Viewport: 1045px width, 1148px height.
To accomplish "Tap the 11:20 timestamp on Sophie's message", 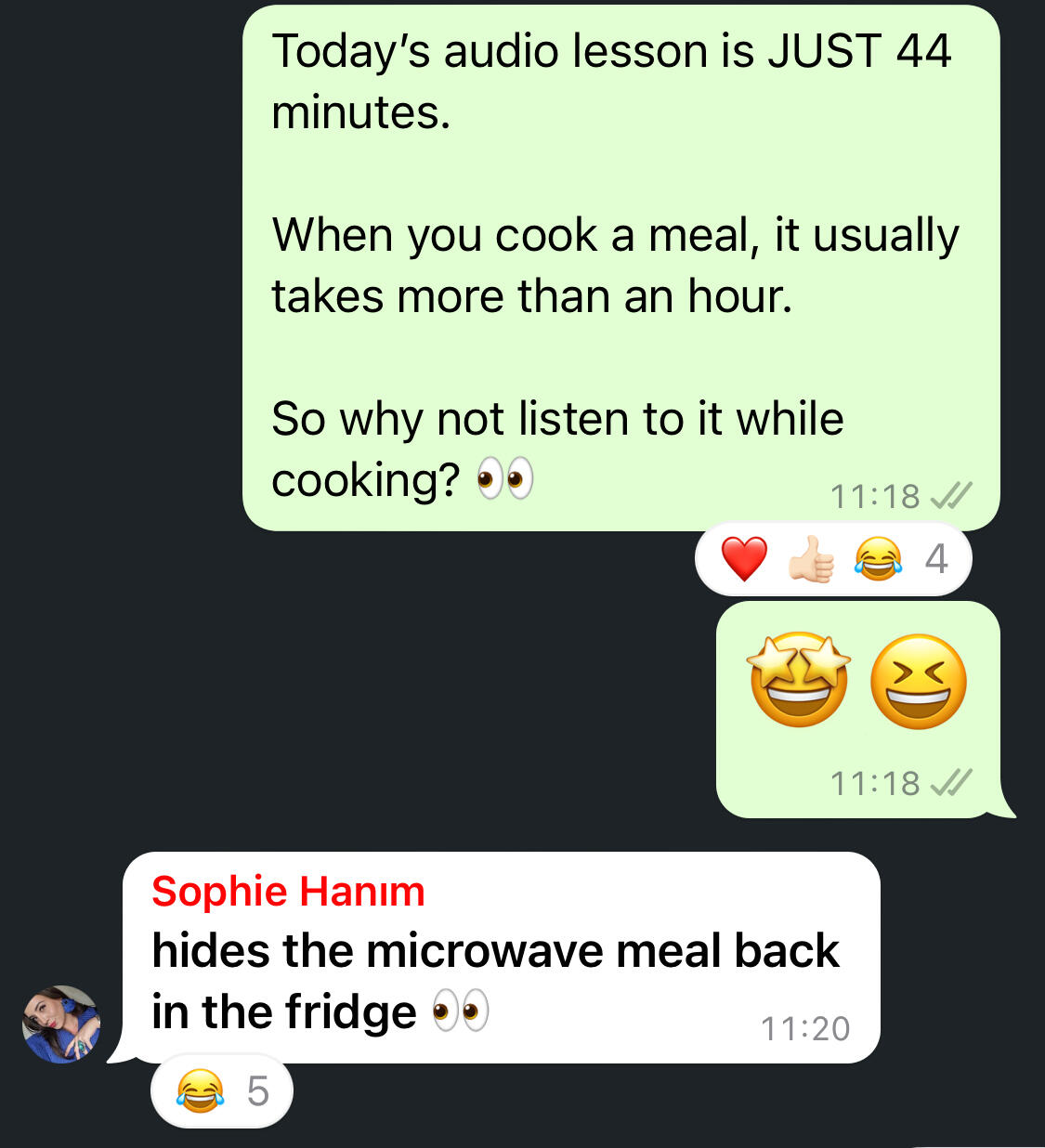I will 805,1029.
